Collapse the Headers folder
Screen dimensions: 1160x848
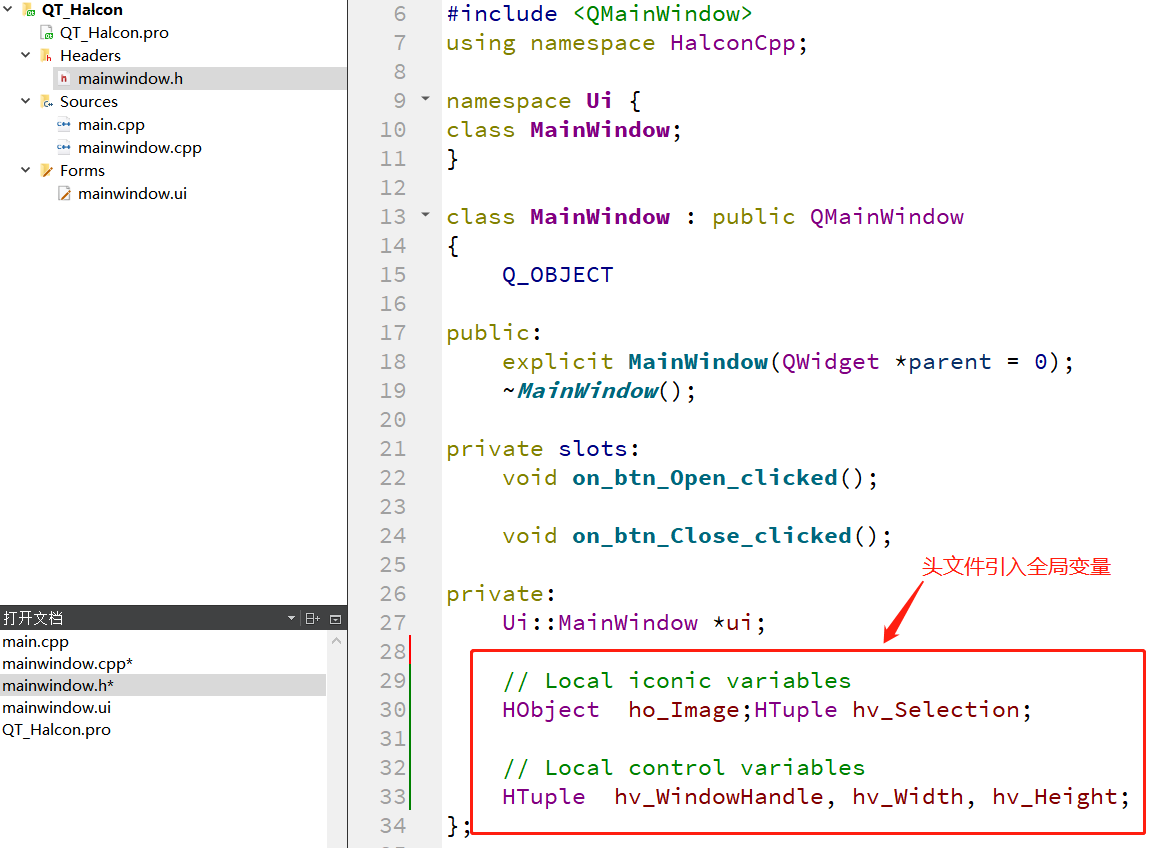[26, 55]
